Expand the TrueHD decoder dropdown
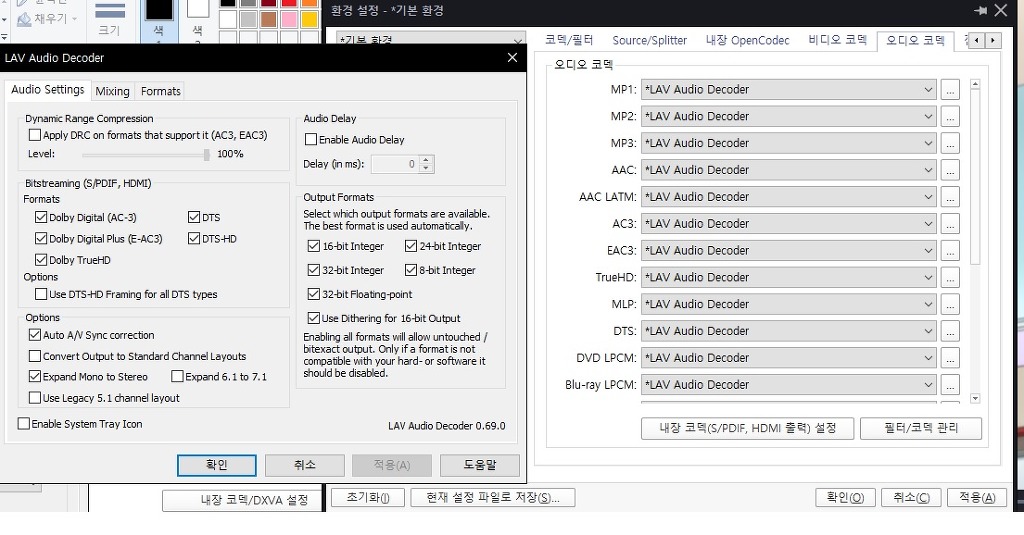Screen dimensions: 1024x535 928,277
